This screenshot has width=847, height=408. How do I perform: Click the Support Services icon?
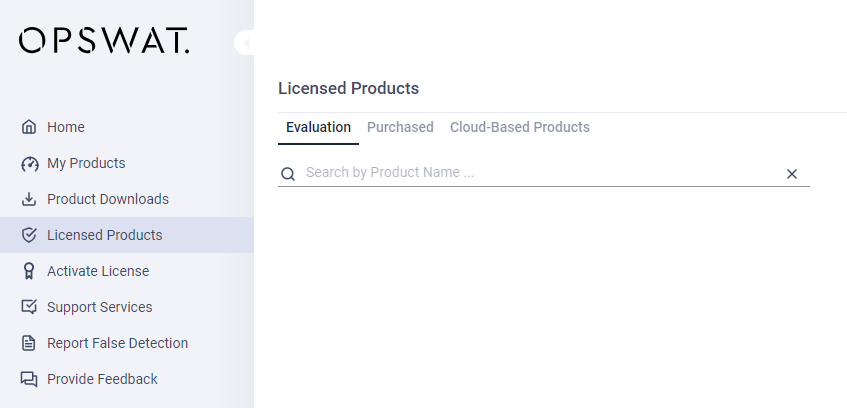(29, 307)
